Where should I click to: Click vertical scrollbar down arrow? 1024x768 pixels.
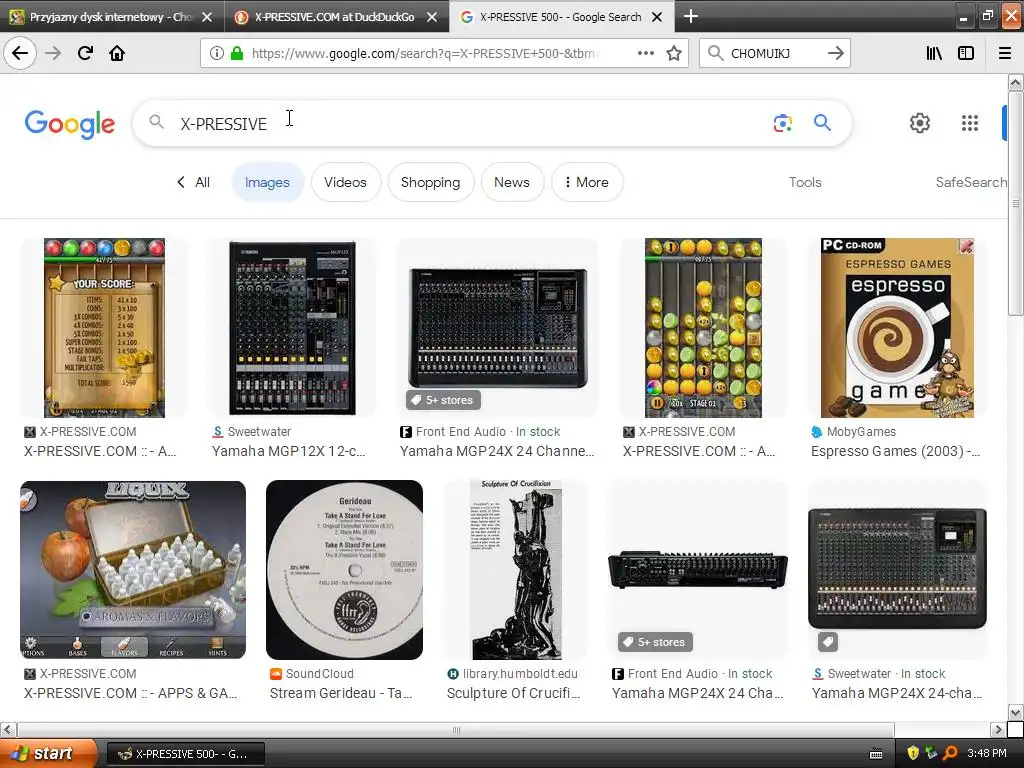(1015, 712)
